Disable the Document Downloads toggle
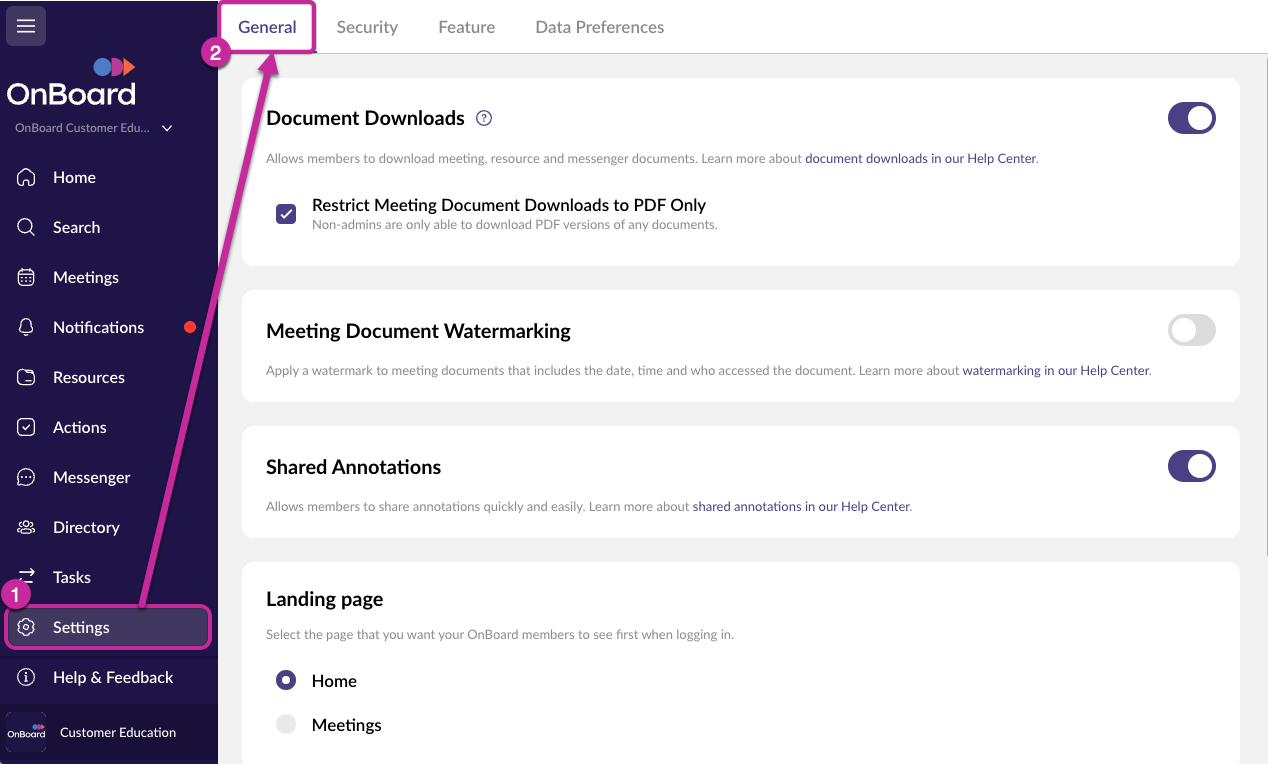 click(x=1191, y=118)
